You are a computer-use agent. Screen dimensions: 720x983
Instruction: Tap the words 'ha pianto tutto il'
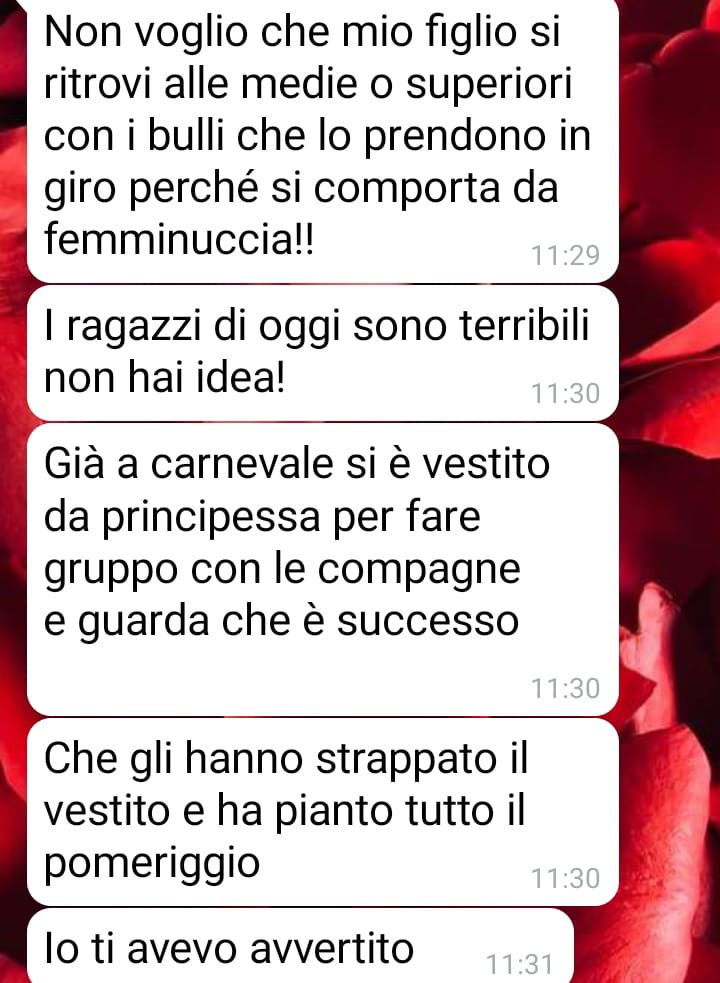point(371,811)
